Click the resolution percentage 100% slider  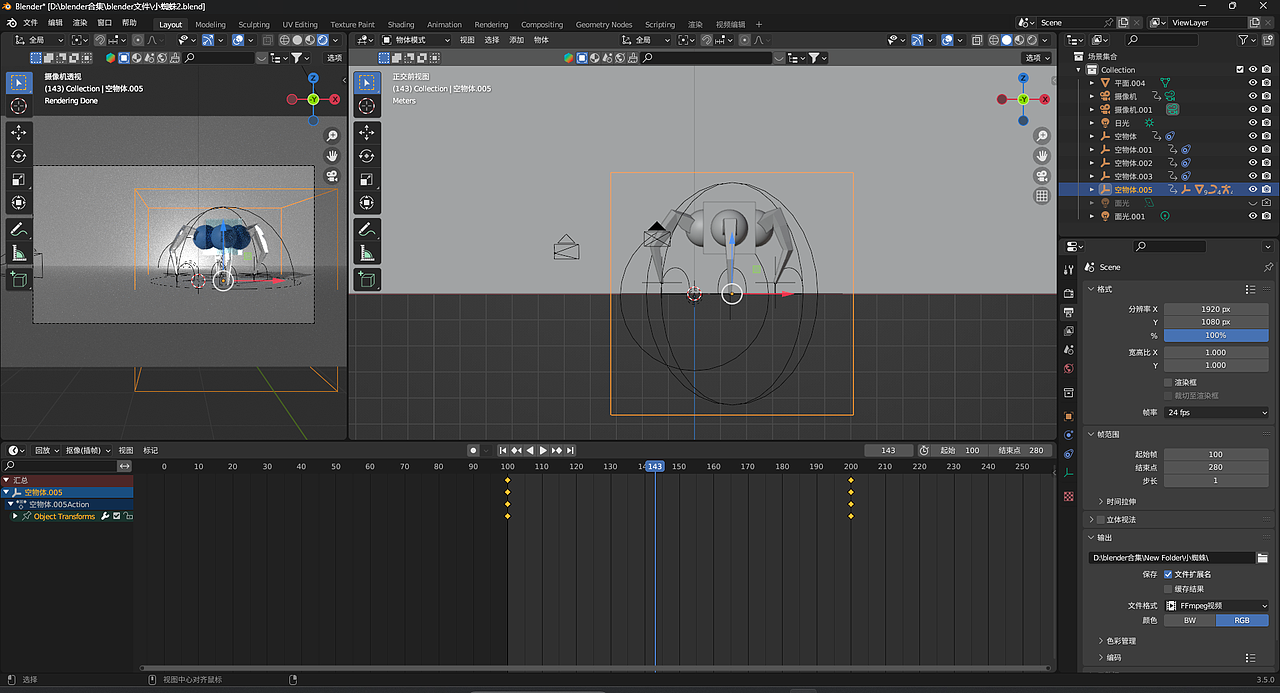(1216, 335)
